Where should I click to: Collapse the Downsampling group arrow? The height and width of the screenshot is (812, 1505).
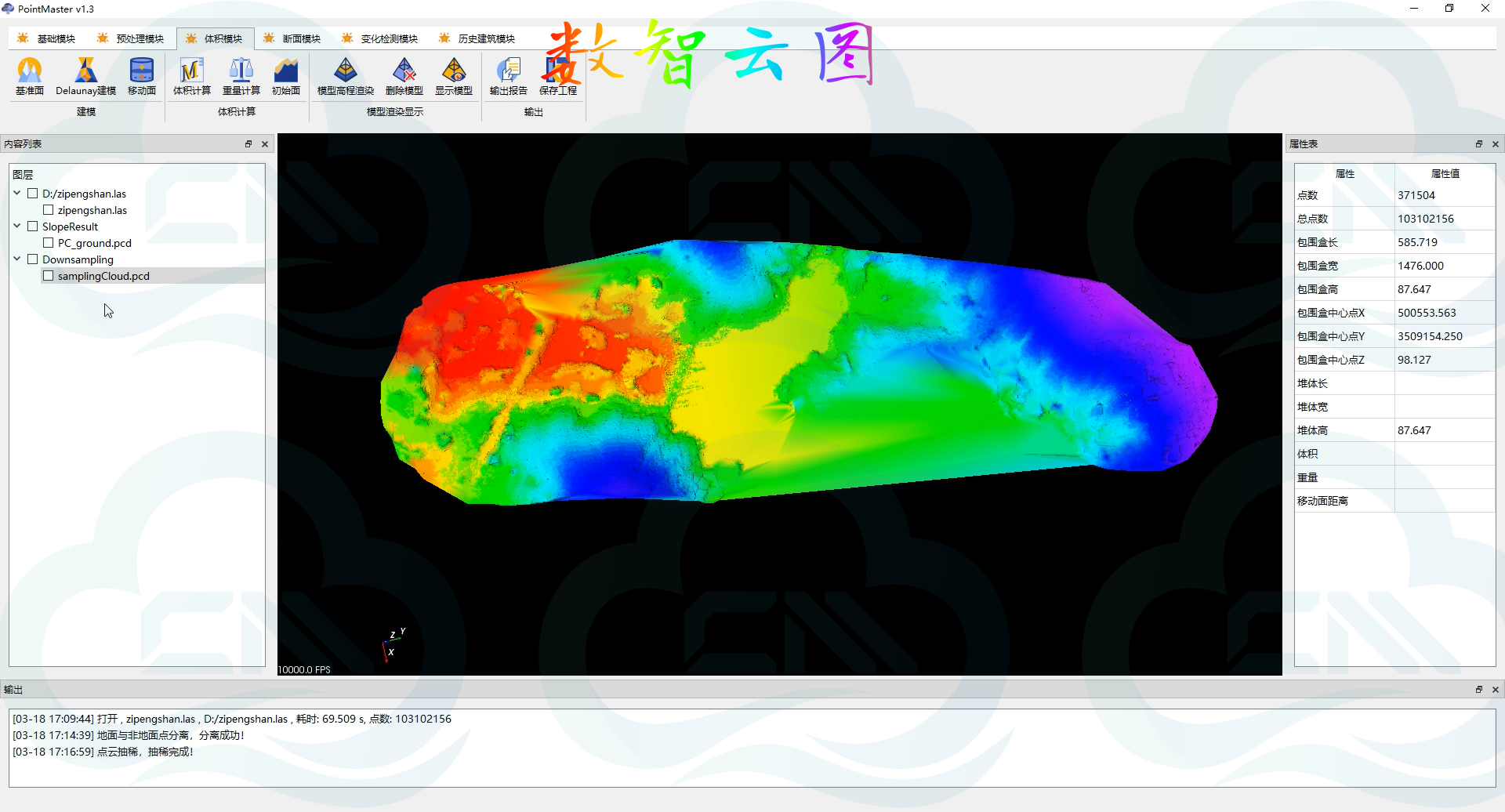tap(17, 259)
